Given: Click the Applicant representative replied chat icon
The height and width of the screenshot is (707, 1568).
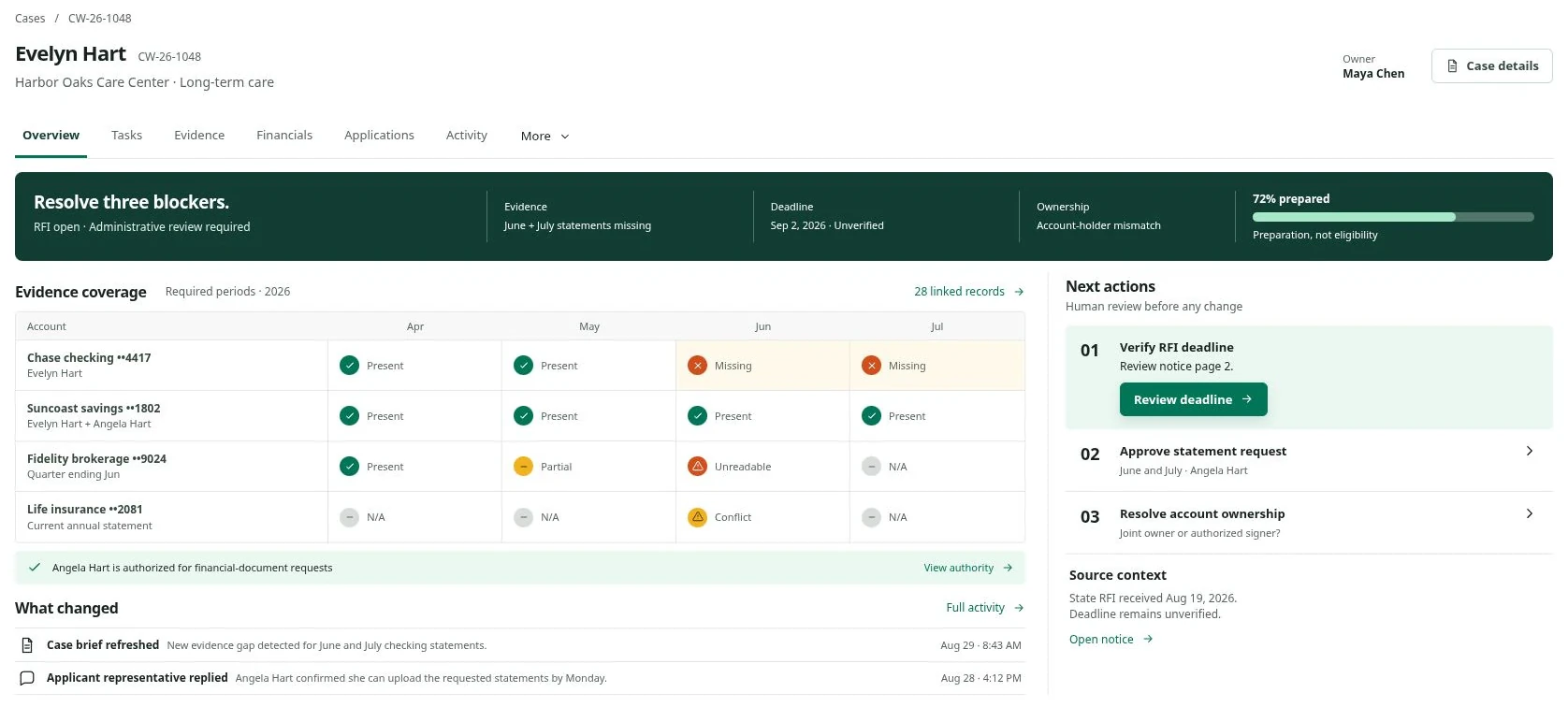Looking at the screenshot, I should click(x=27, y=678).
